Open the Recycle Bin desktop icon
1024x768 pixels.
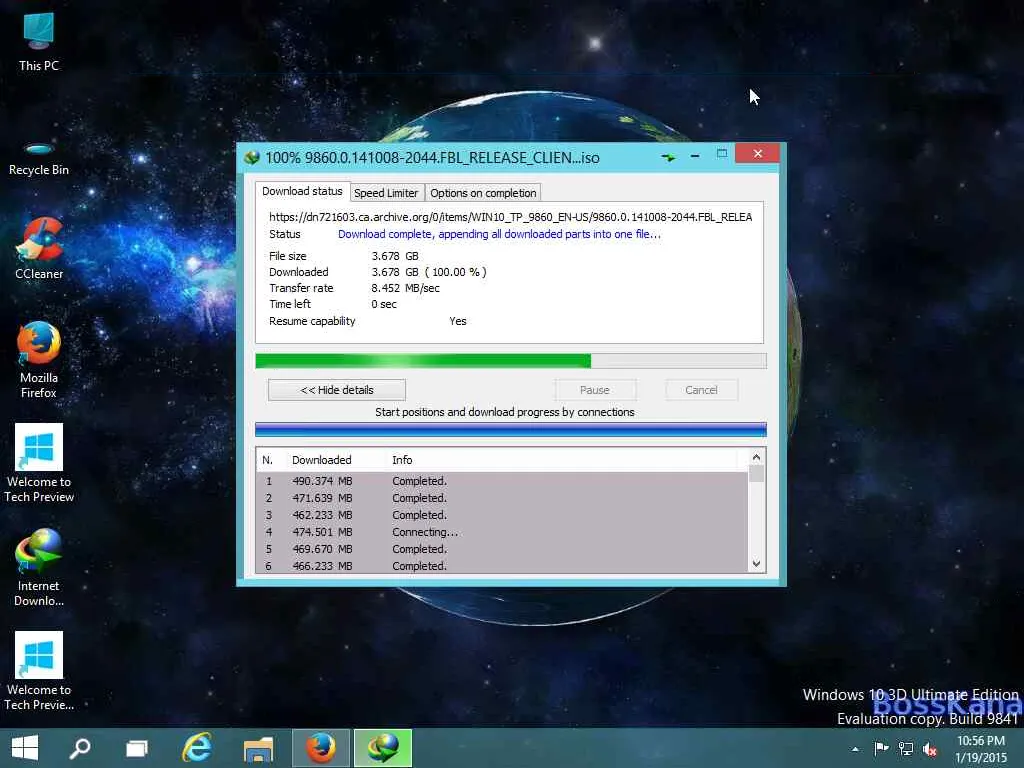point(39,158)
